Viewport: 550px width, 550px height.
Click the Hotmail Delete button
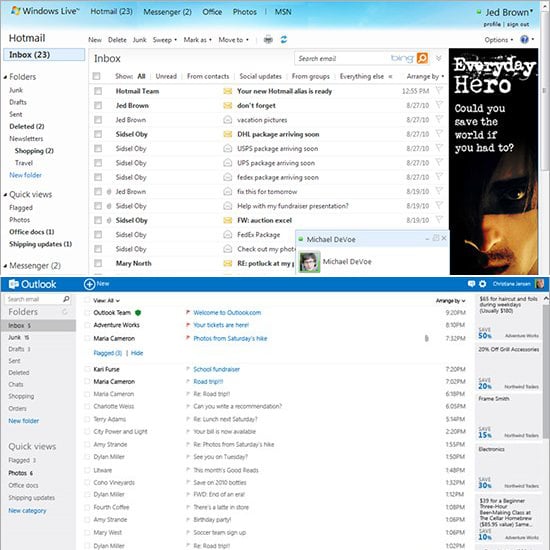click(x=117, y=40)
